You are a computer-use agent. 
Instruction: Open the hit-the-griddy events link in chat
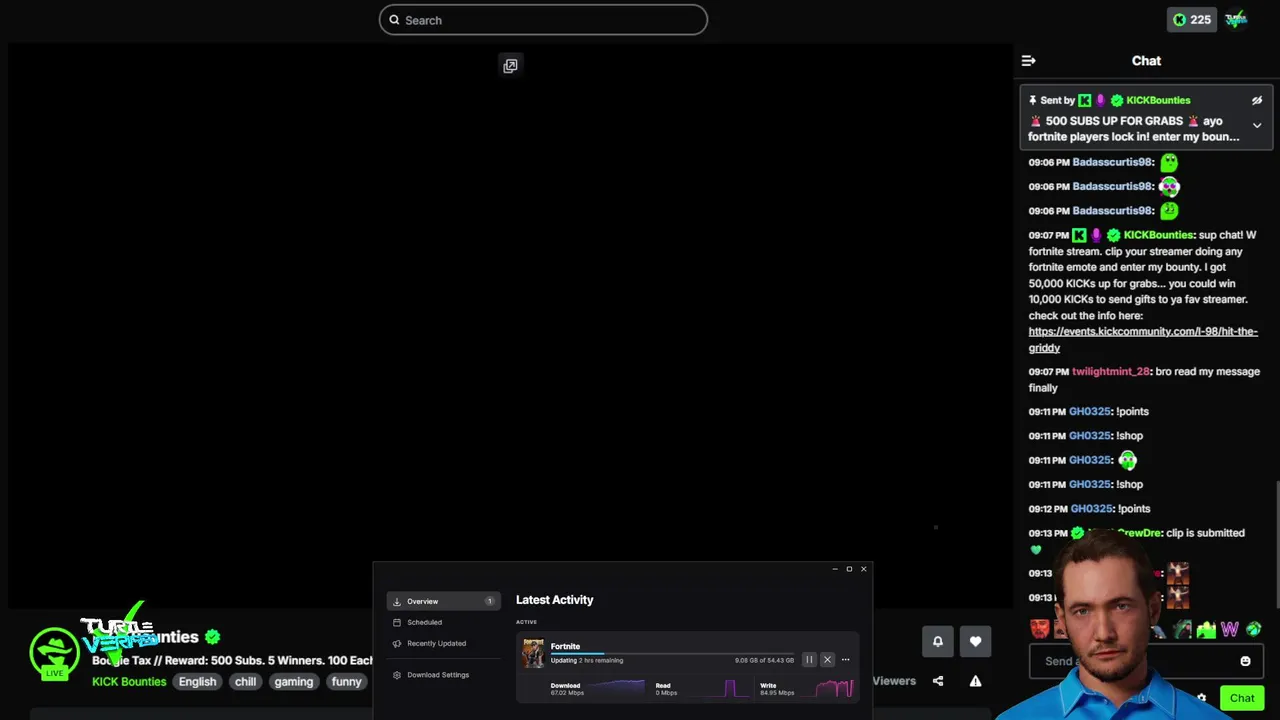pyautogui.click(x=1143, y=339)
